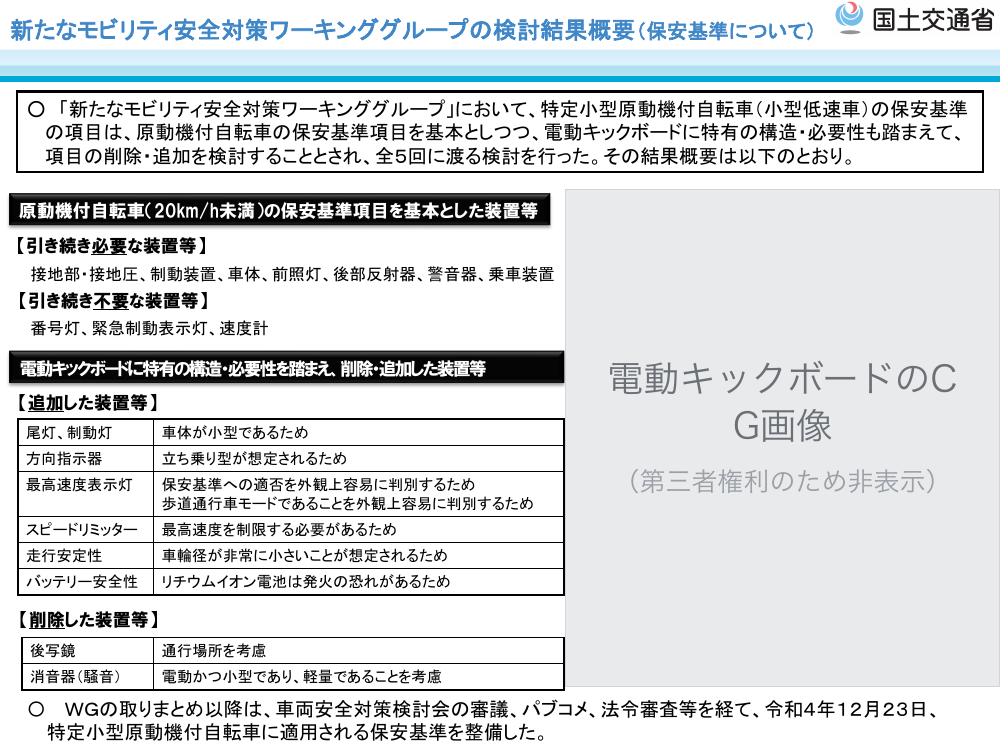The image size is (1000, 750).
Task: Click the 国土交通省 globe logo icon
Action: point(849,18)
